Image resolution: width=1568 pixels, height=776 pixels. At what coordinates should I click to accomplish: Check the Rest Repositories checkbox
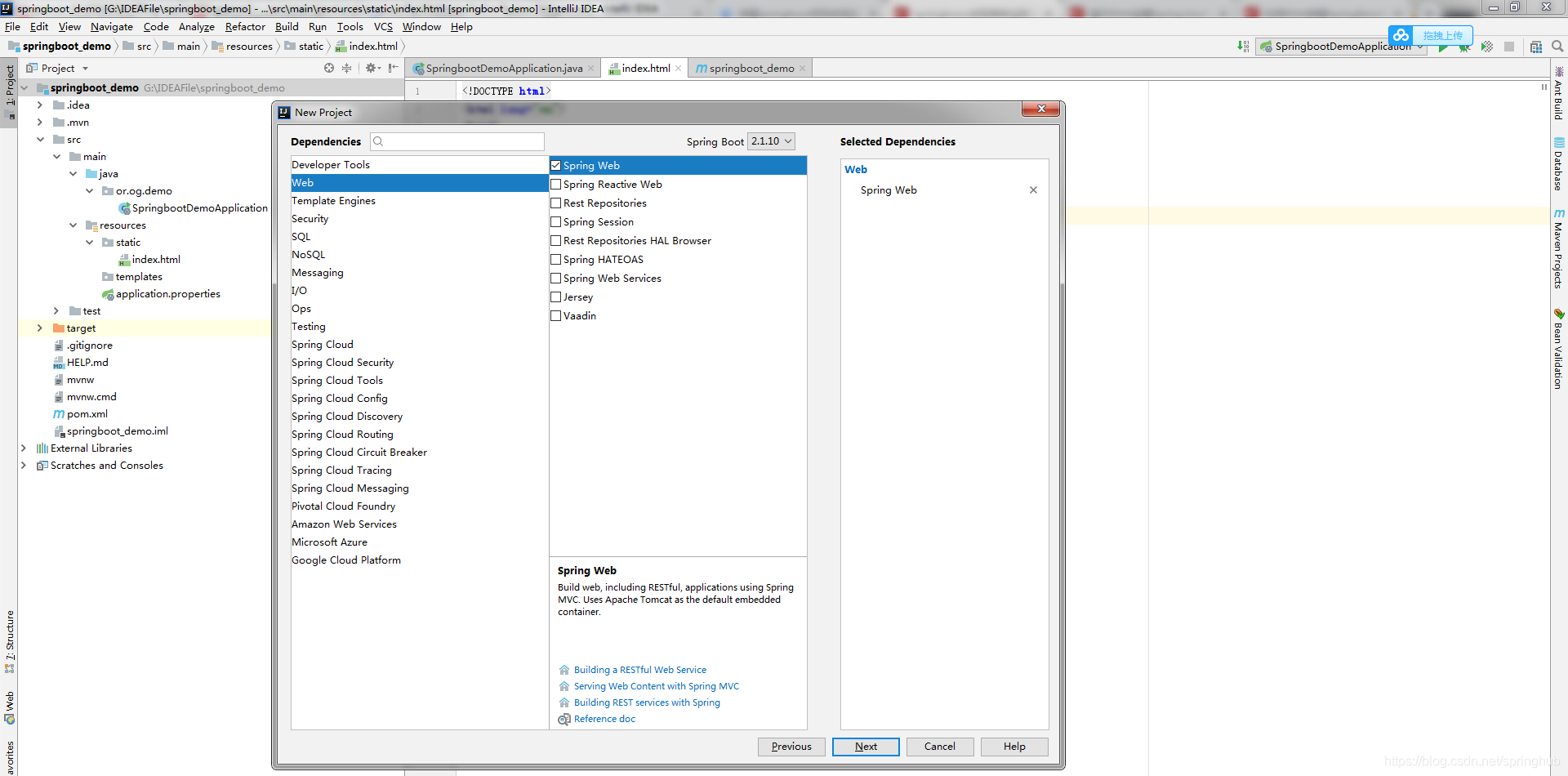[555, 203]
